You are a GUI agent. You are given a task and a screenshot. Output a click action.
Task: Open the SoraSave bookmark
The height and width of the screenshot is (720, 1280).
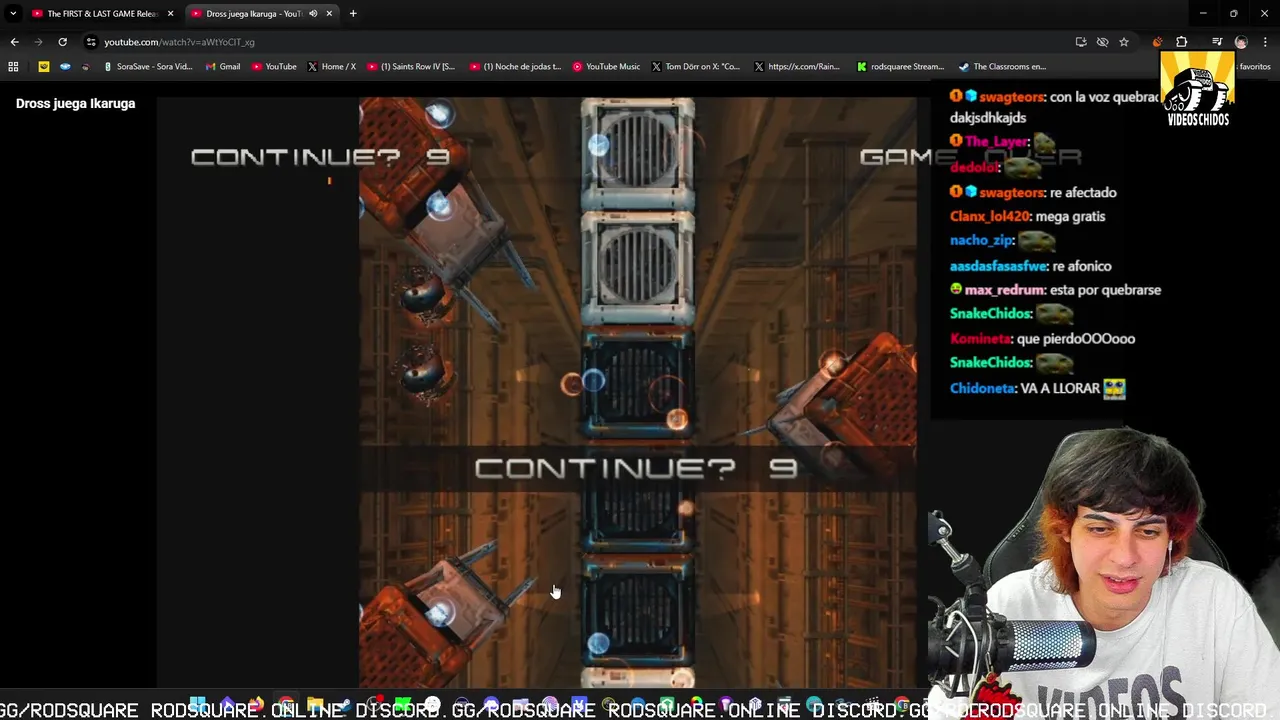click(x=148, y=67)
